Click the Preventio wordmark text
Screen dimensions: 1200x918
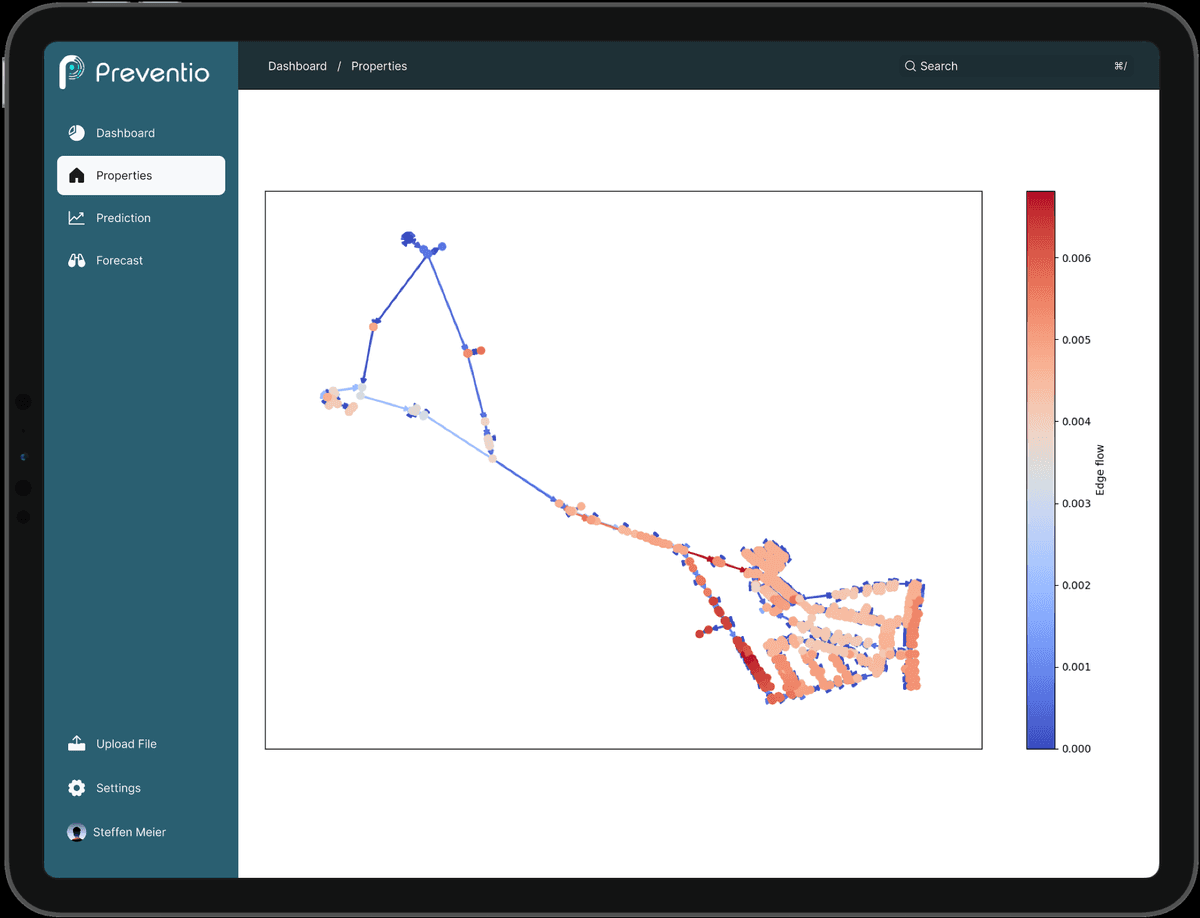(152, 72)
